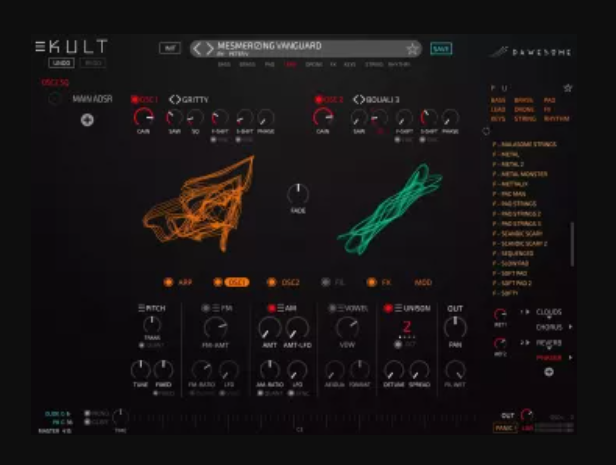The width and height of the screenshot is (616, 465).
Task: Click the master OUT volume knob
Action: pos(527,415)
